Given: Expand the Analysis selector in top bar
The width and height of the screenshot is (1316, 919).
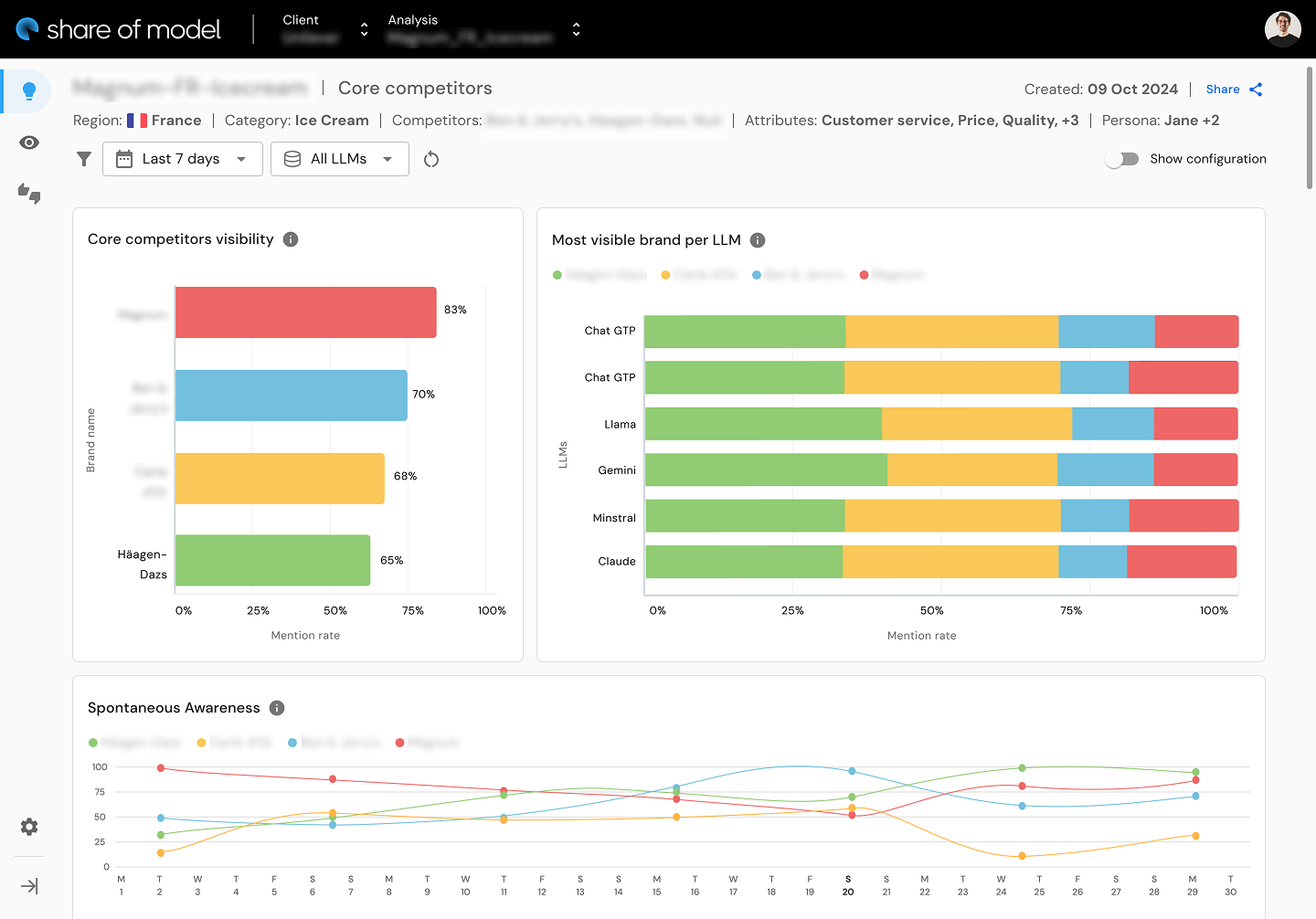Looking at the screenshot, I should pyautogui.click(x=576, y=28).
